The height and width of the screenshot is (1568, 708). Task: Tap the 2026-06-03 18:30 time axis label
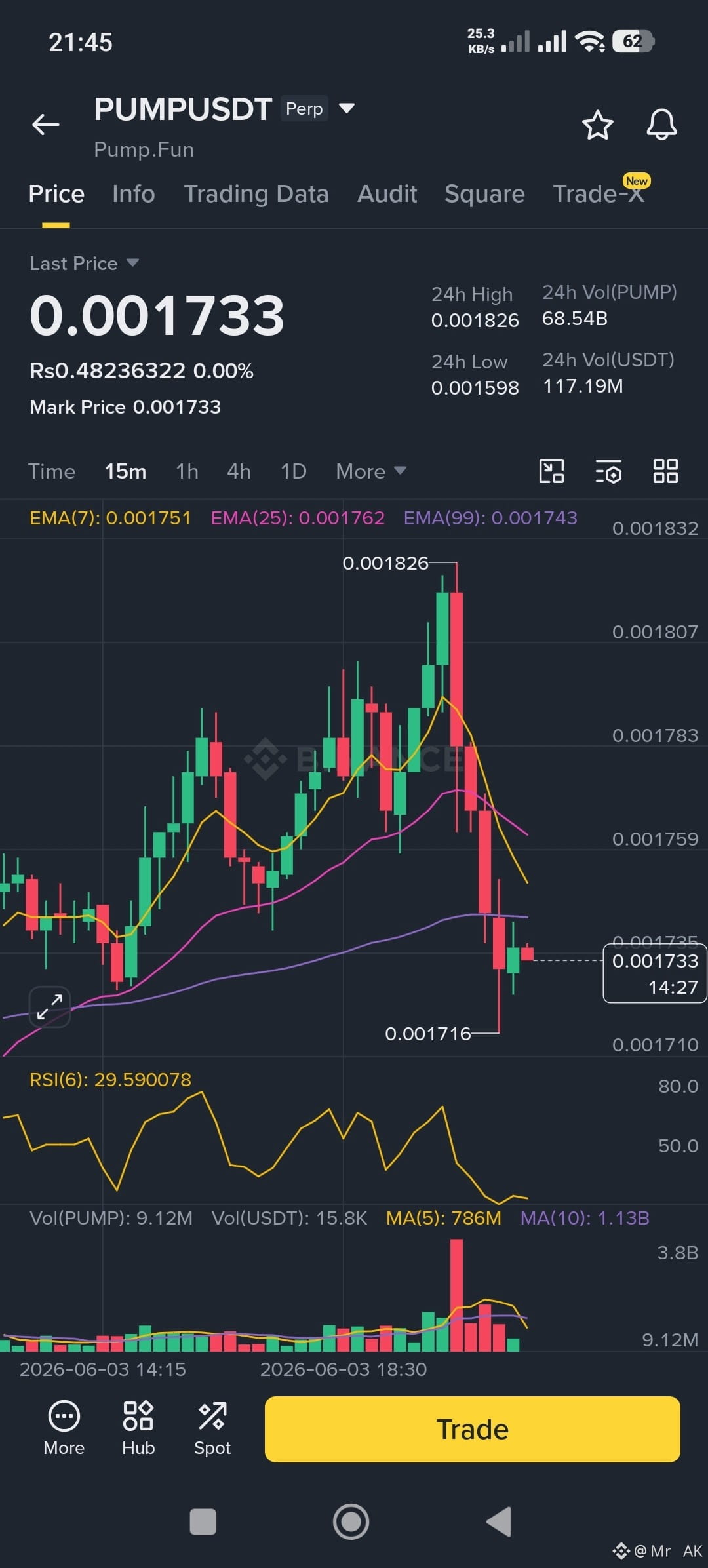pos(344,1369)
